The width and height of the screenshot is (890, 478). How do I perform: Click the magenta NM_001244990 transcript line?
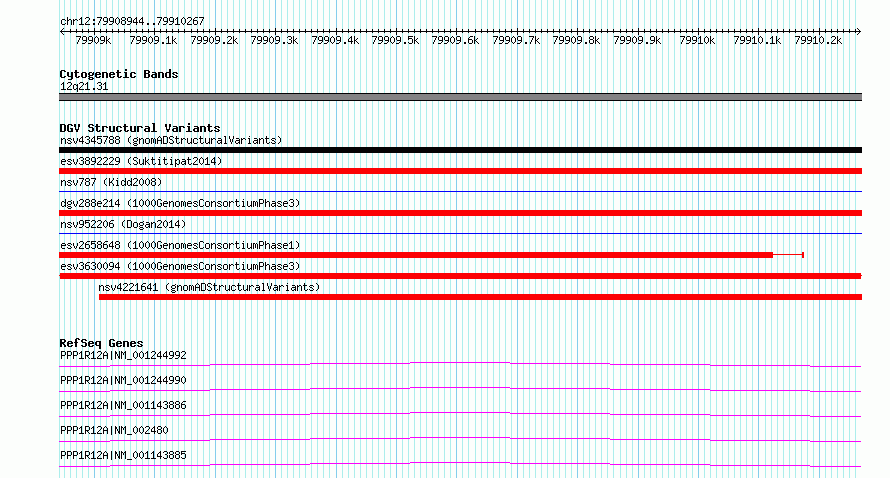(460, 389)
